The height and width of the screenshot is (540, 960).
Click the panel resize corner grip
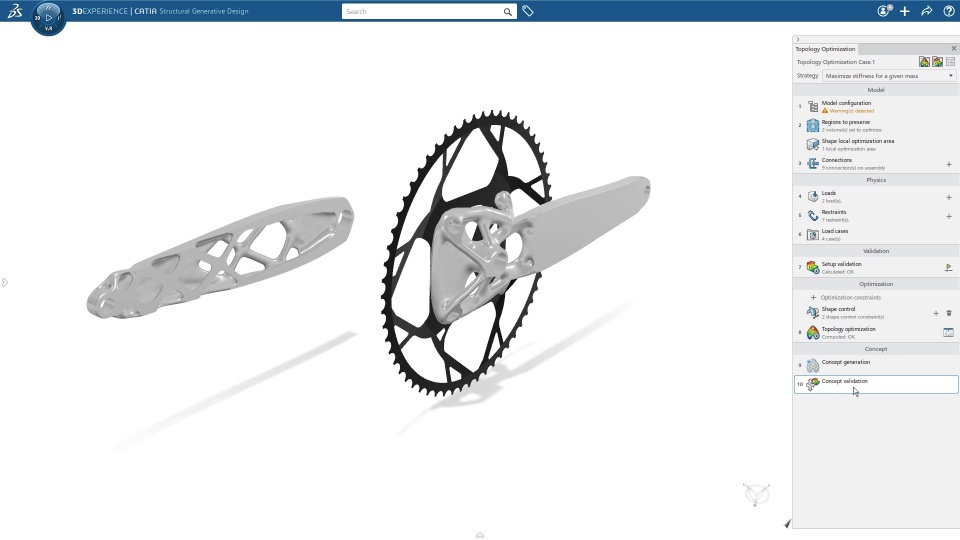787,523
